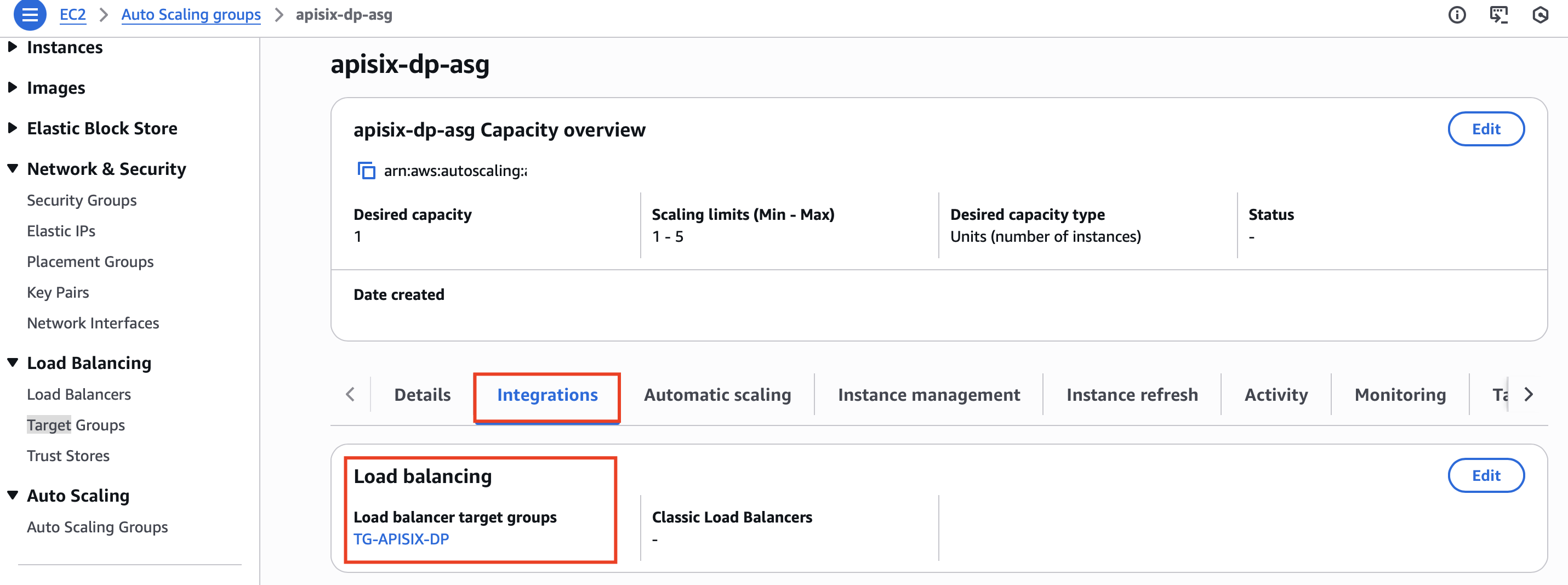This screenshot has height=585, width=1568.
Task: Select the Activity tab
Action: click(x=1276, y=395)
